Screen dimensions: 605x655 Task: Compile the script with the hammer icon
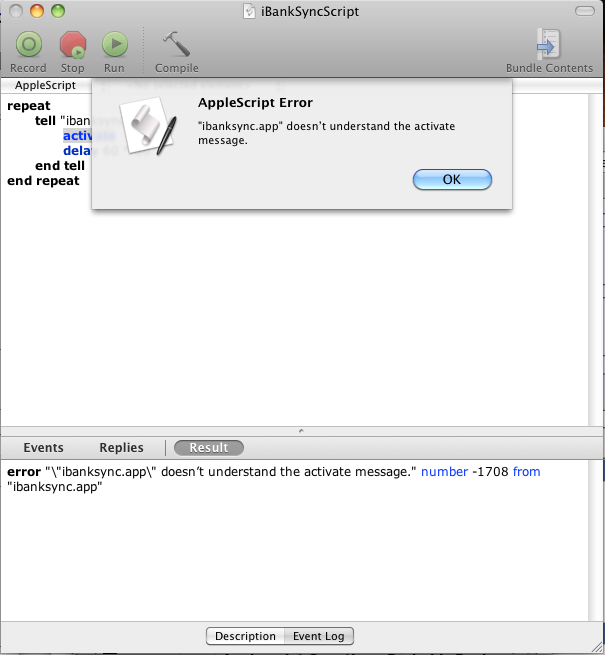pyautogui.click(x=176, y=44)
